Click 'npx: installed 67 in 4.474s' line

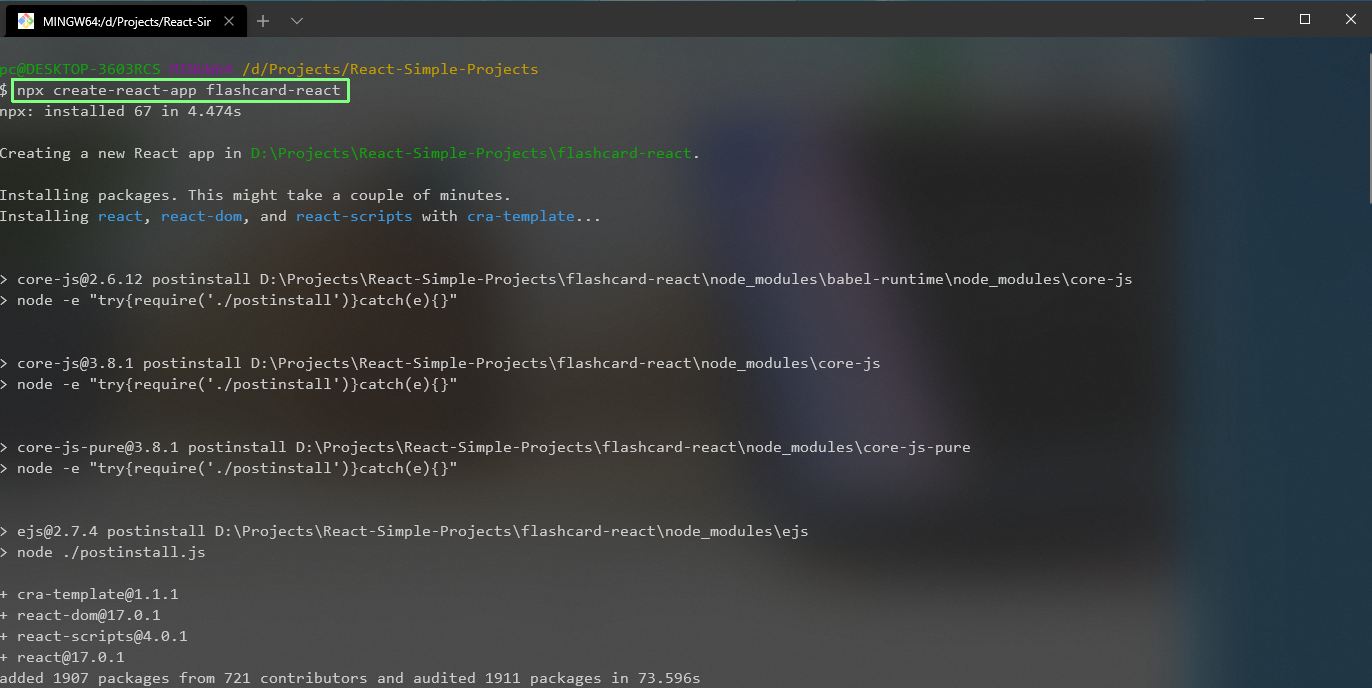point(121,111)
